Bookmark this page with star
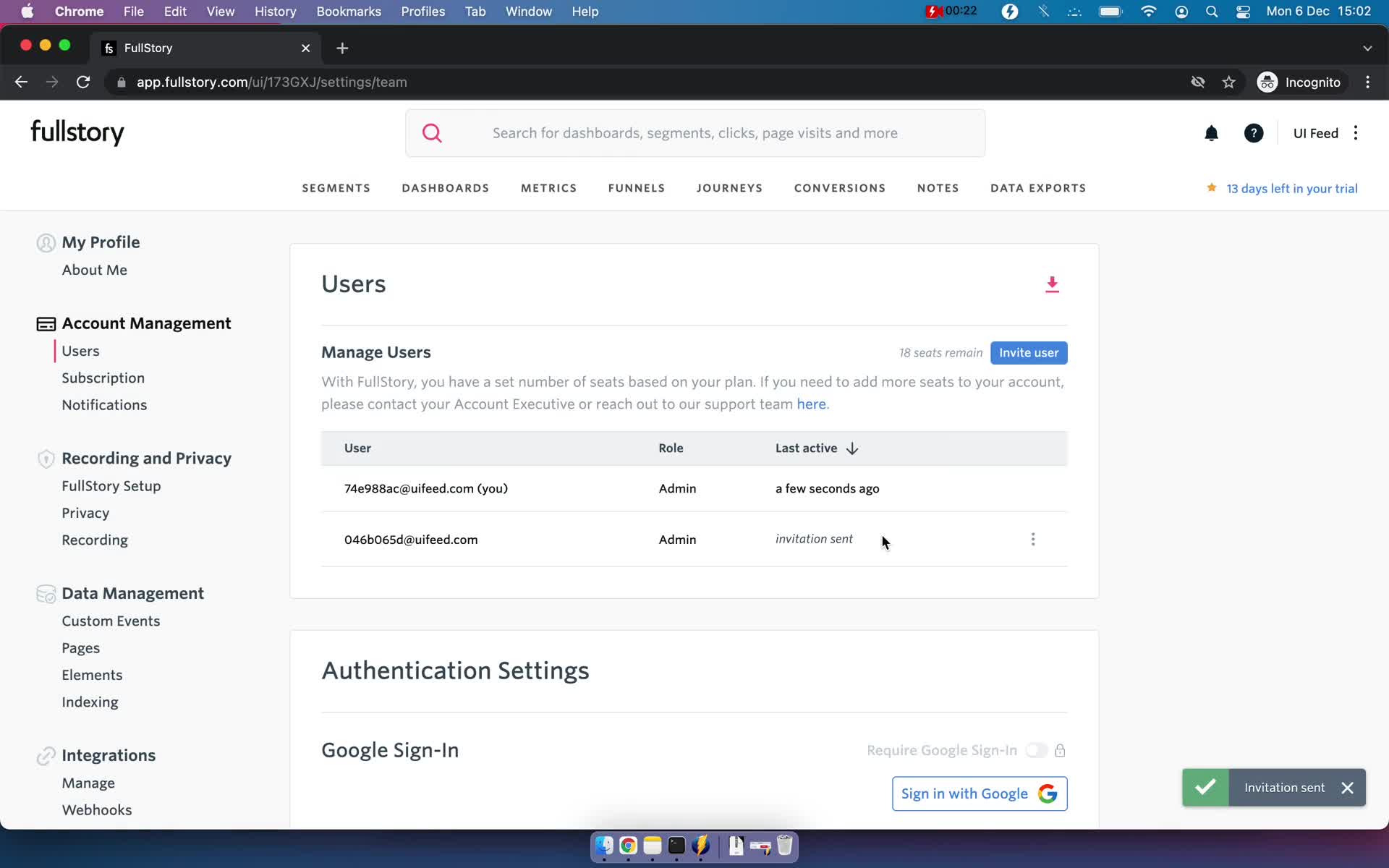The image size is (1389, 868). 1228,82
